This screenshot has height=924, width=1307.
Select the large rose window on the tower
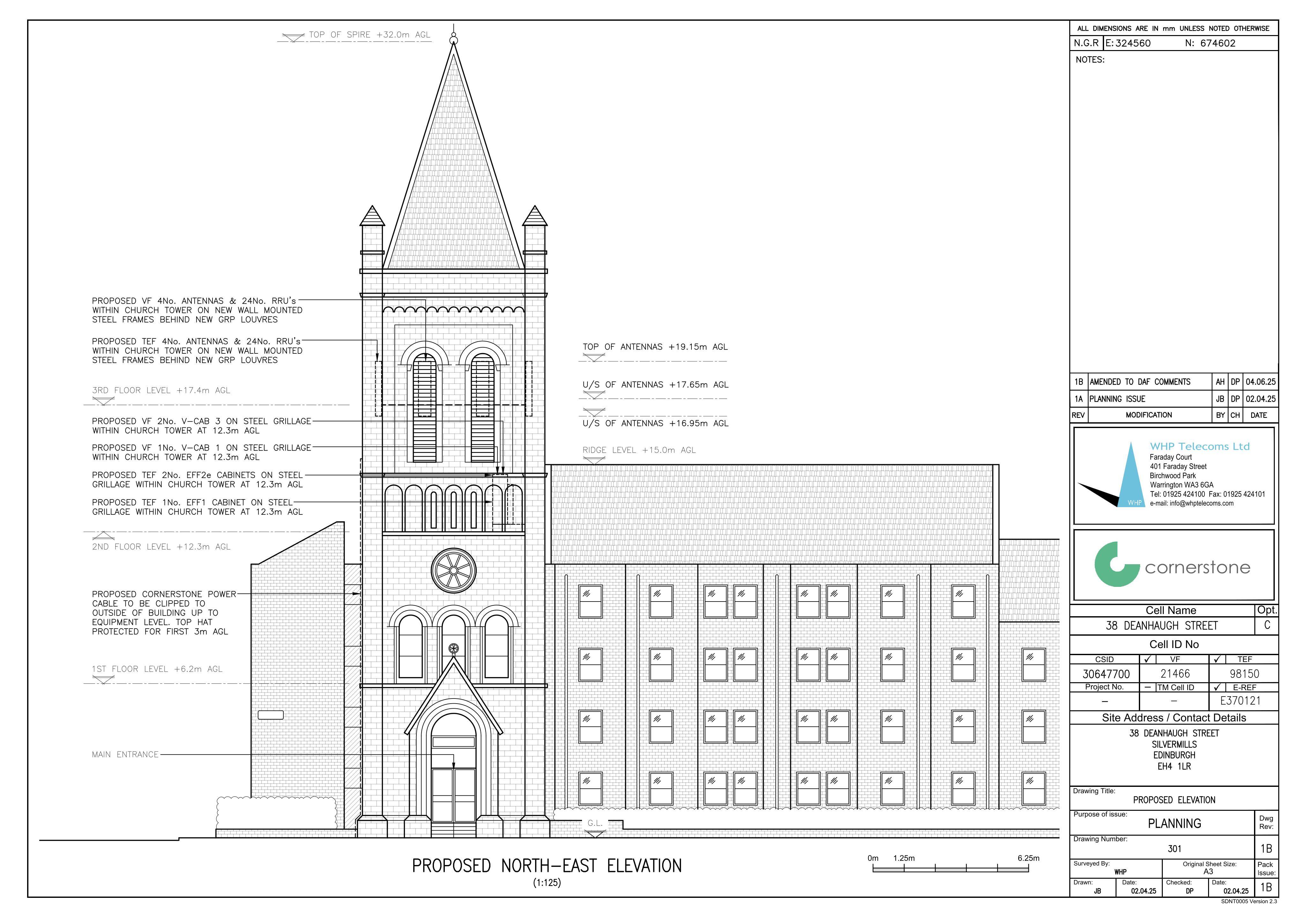click(x=454, y=571)
